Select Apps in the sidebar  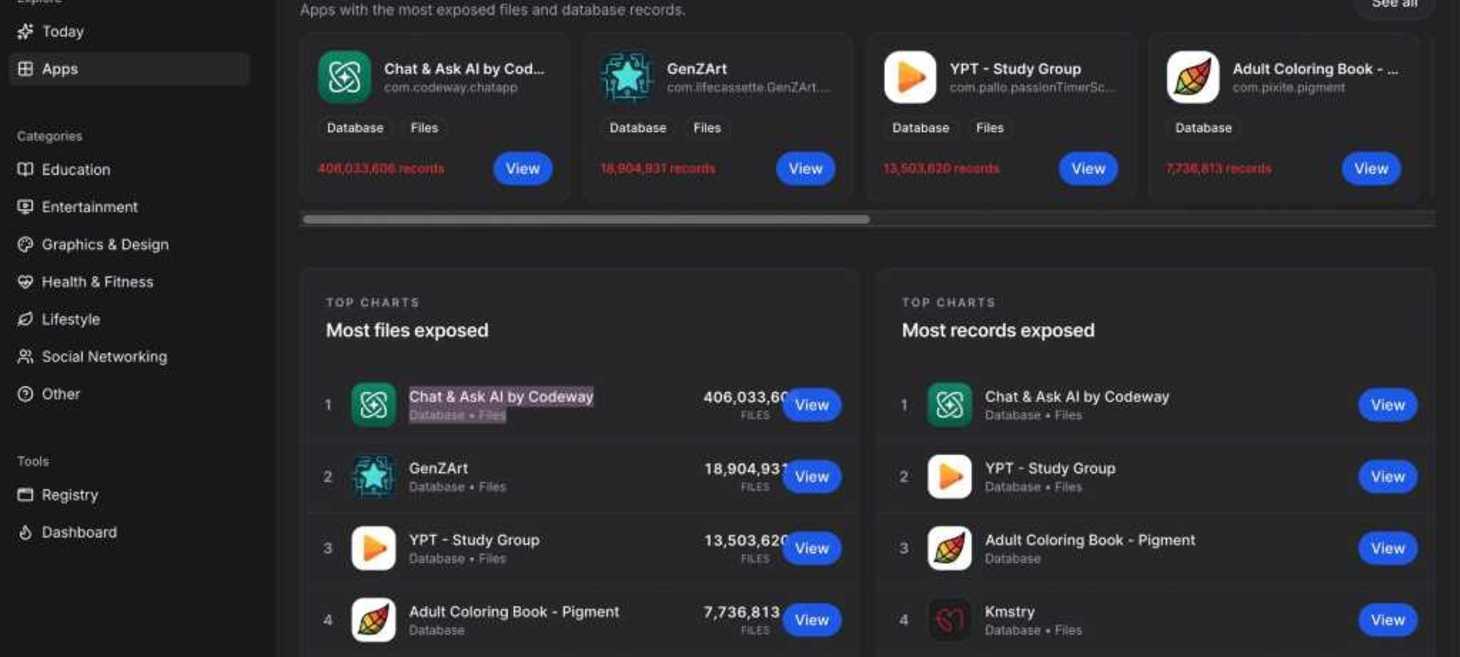tap(60, 69)
